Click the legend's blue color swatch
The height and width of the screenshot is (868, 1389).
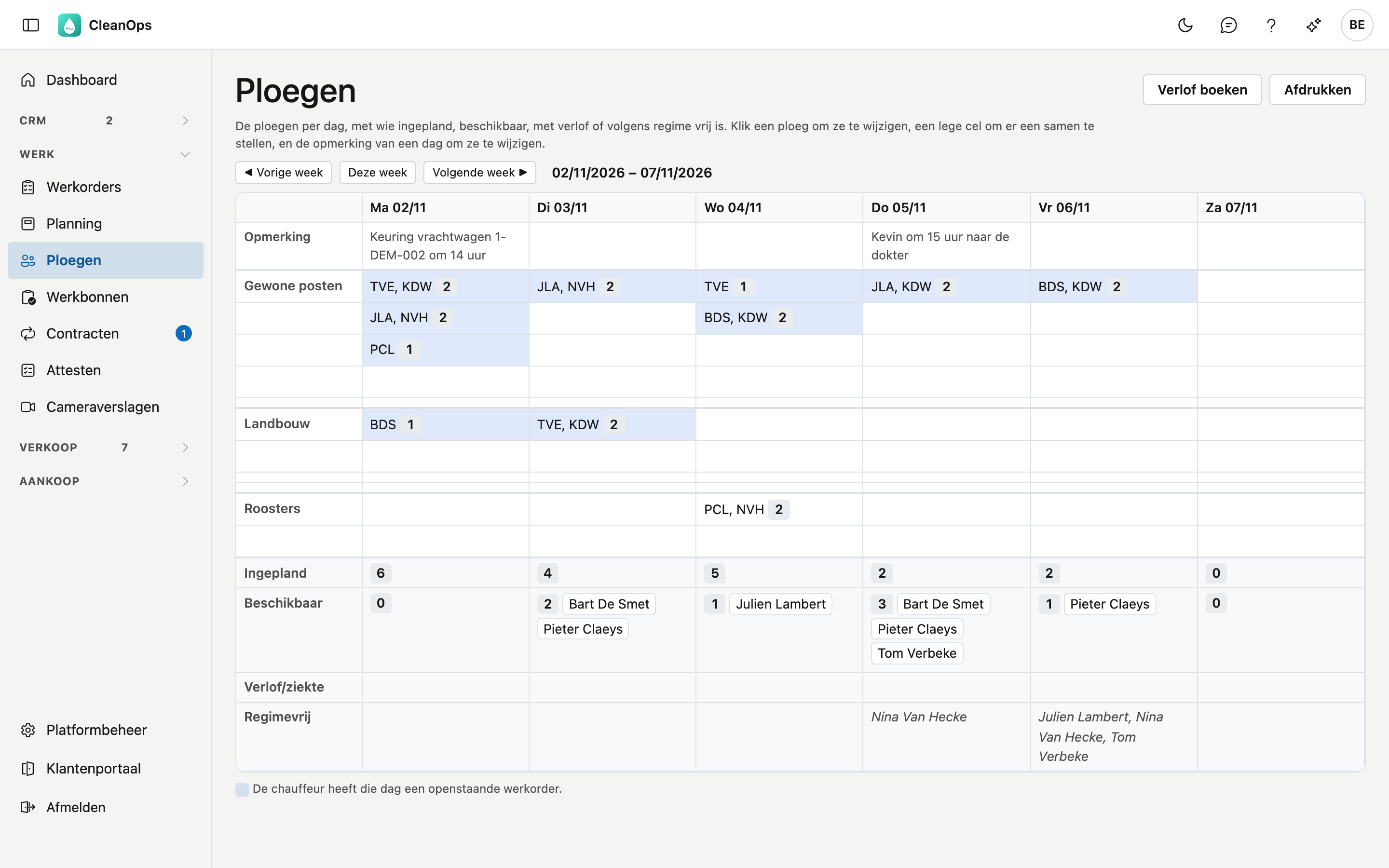tap(242, 789)
